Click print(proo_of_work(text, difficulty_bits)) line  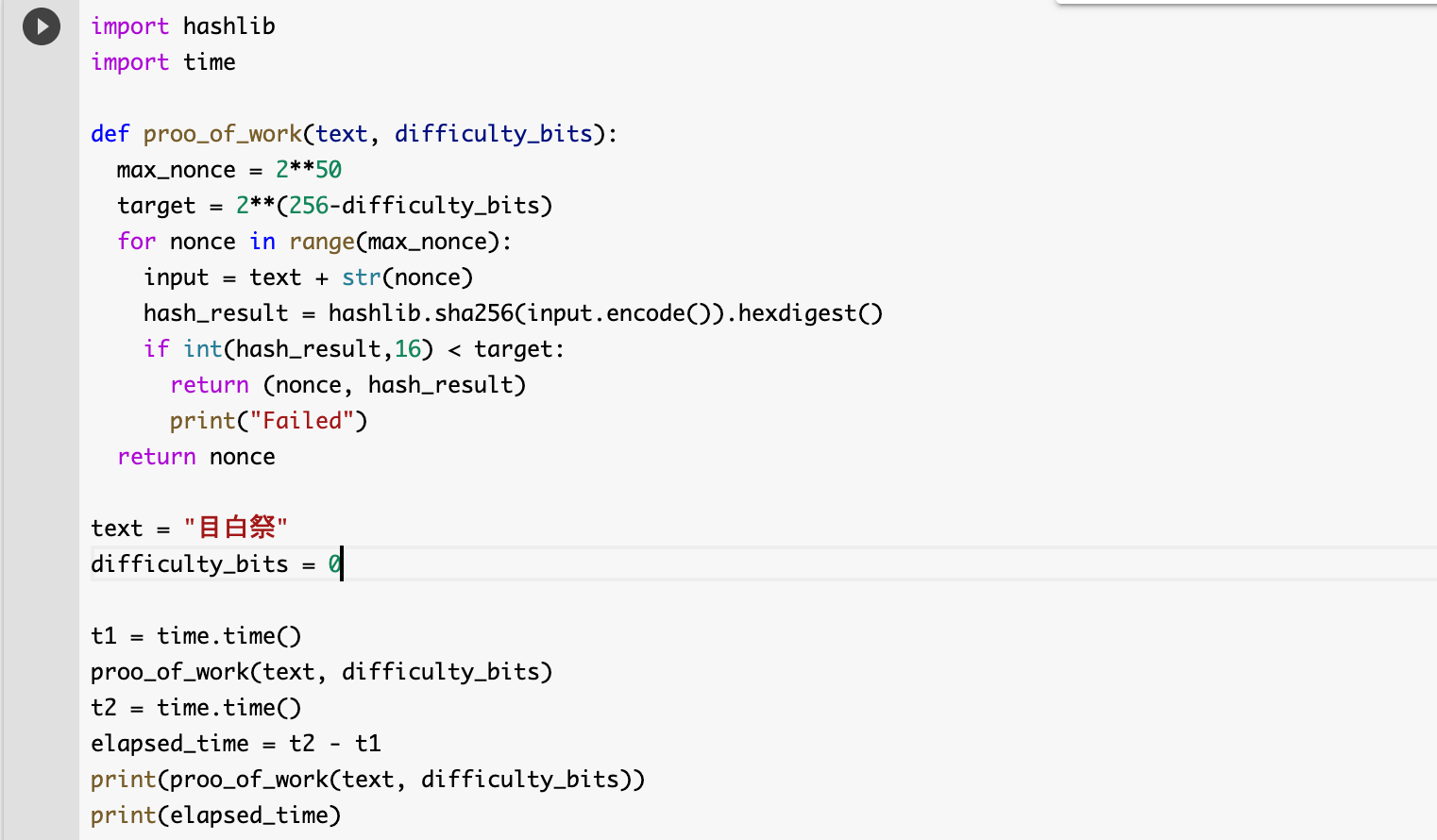(x=367, y=780)
